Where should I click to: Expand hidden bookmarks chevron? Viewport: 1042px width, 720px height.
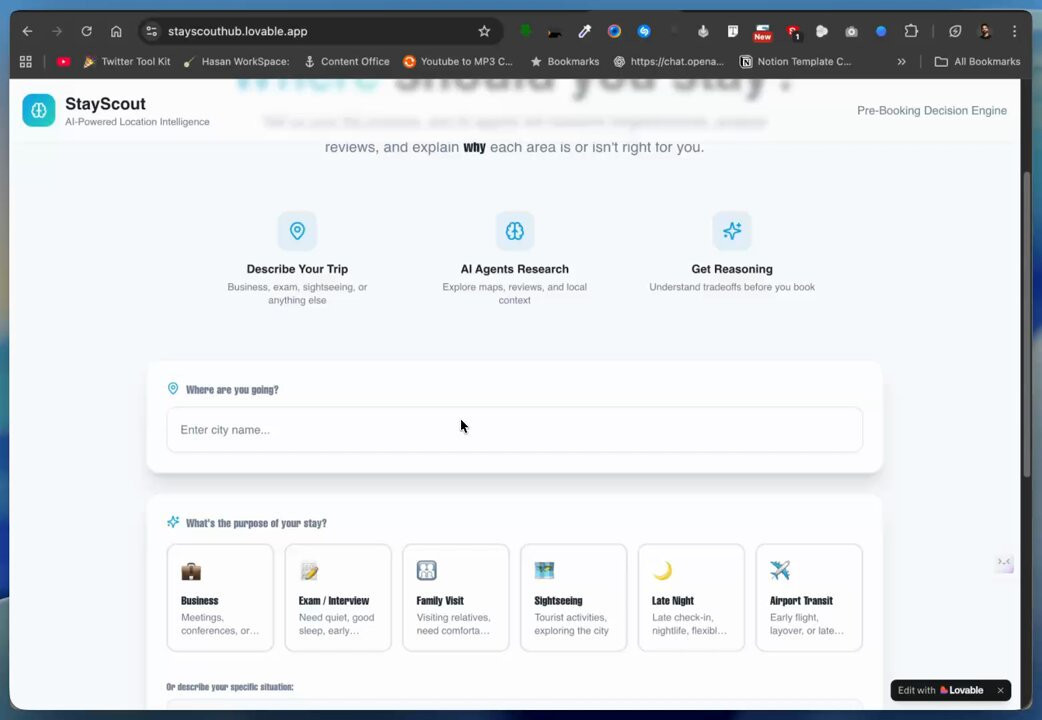[x=901, y=62]
